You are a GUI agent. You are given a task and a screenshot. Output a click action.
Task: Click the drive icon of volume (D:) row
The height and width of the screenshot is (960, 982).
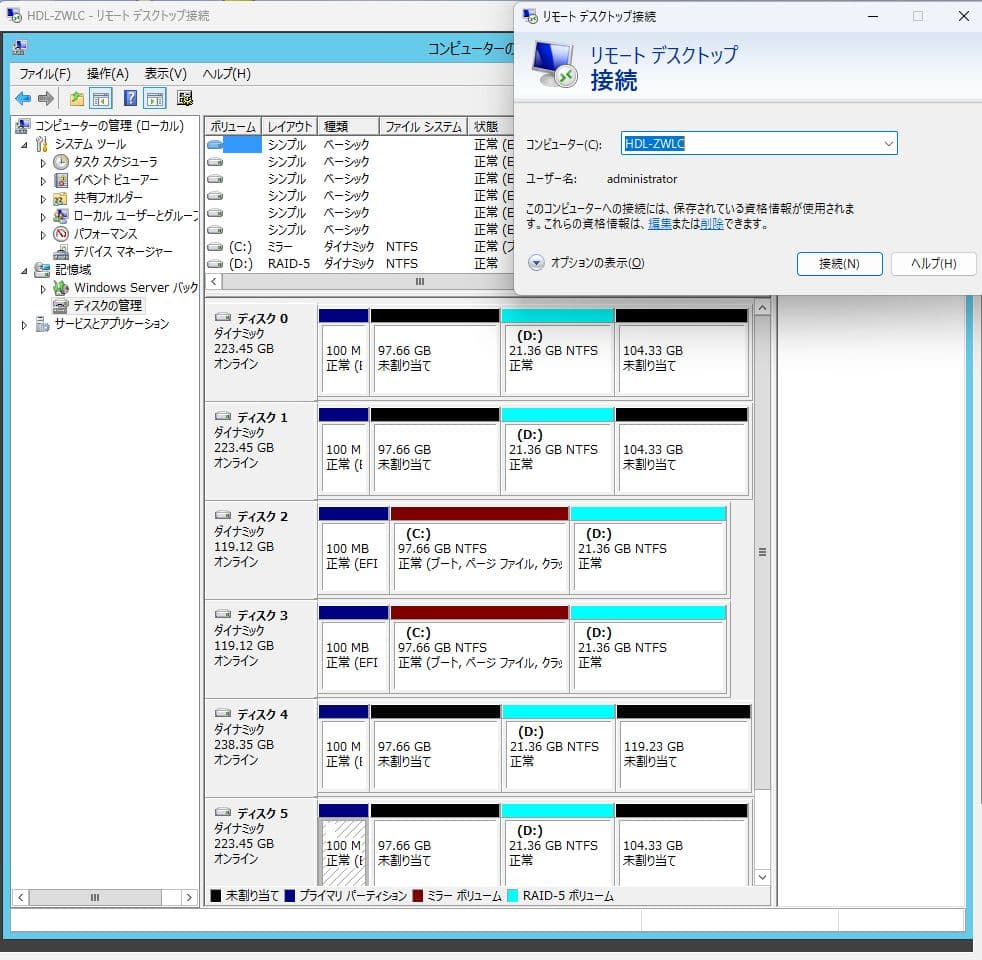(215, 264)
